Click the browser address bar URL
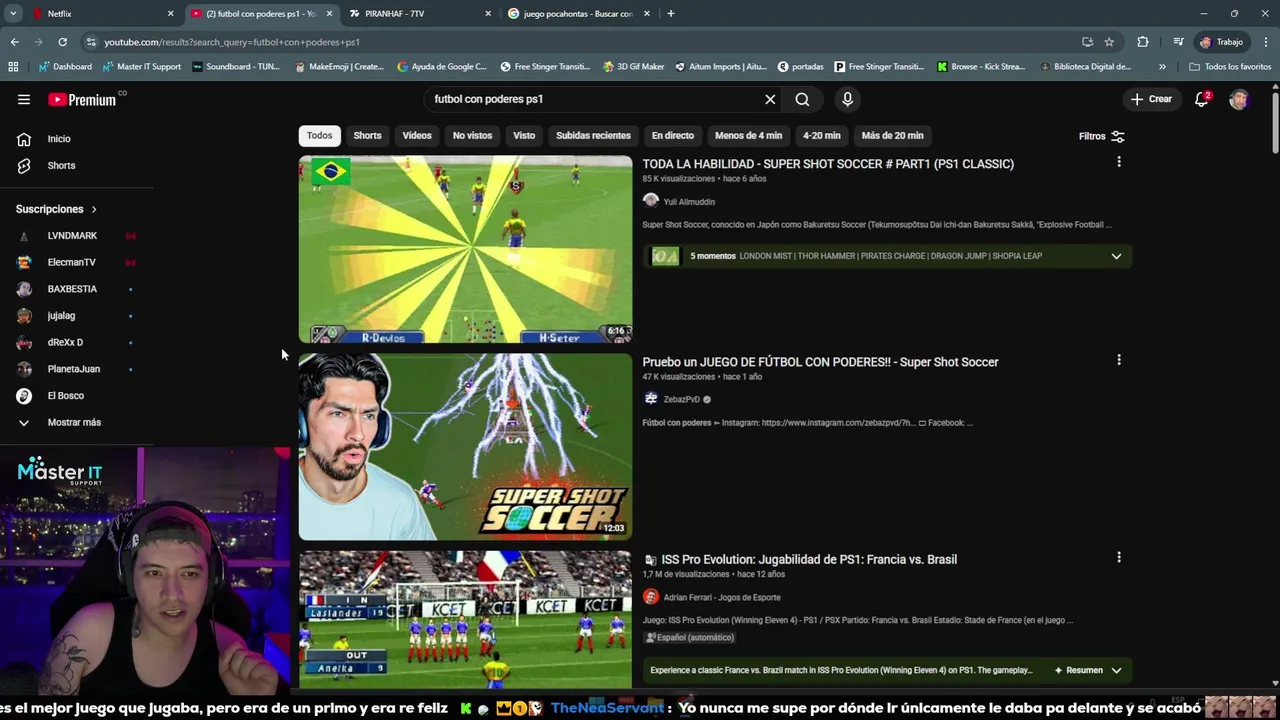Screen dimensions: 1280x720 pos(232,42)
